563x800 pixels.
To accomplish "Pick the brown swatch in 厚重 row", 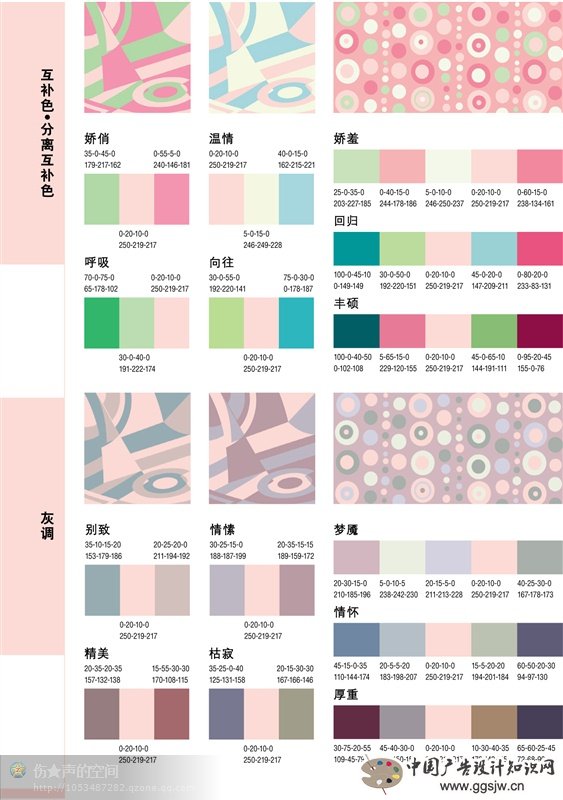I will pyautogui.click(x=494, y=722).
